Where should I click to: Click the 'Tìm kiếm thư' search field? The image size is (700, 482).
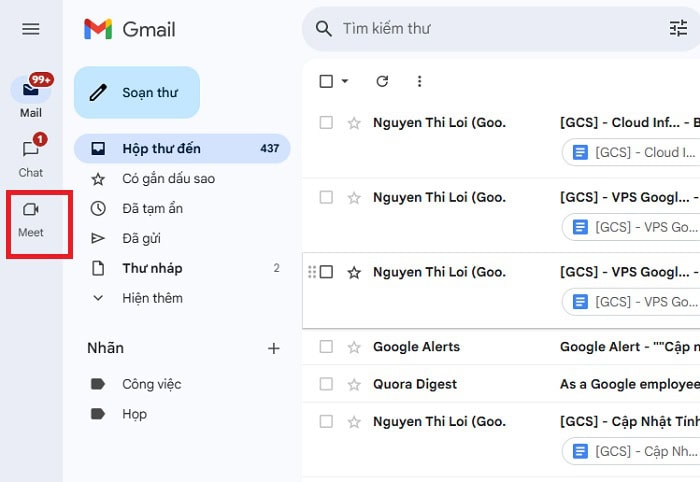pos(490,29)
